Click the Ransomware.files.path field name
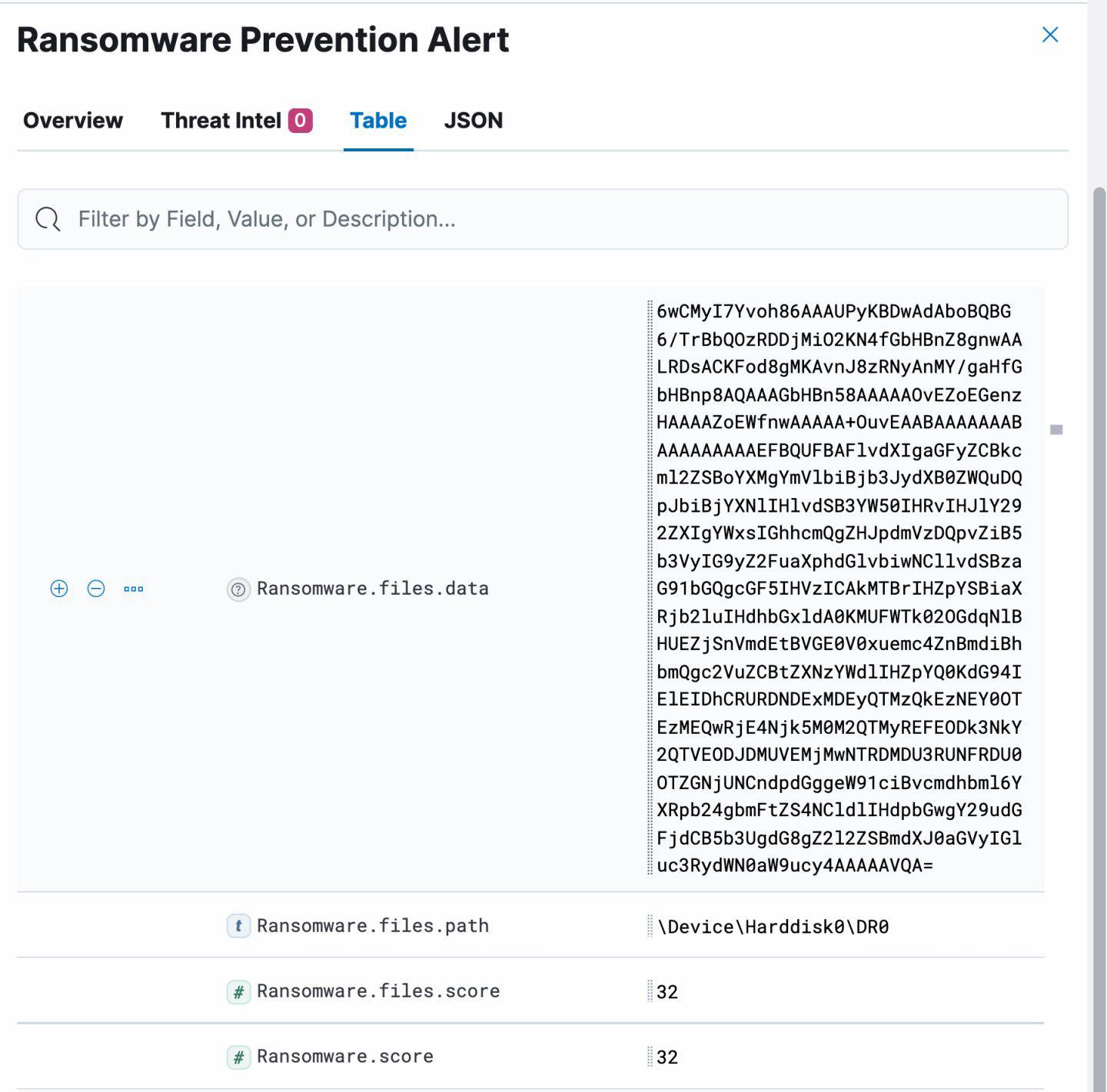Screen dimensions: 1107x1092 (373, 926)
